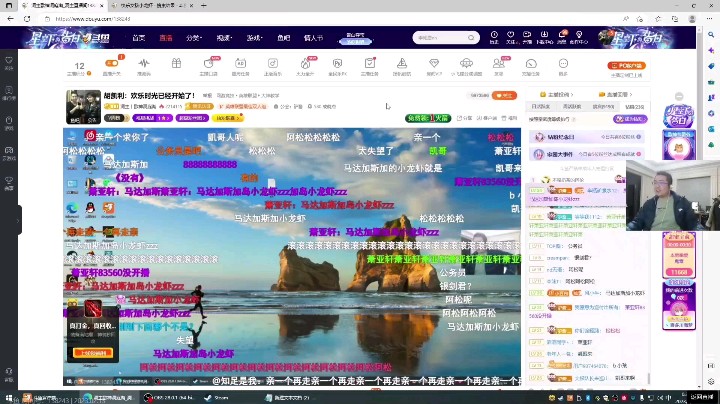Click the Douyu site search box
The width and height of the screenshot is (720, 404).
pyautogui.click(x=446, y=38)
